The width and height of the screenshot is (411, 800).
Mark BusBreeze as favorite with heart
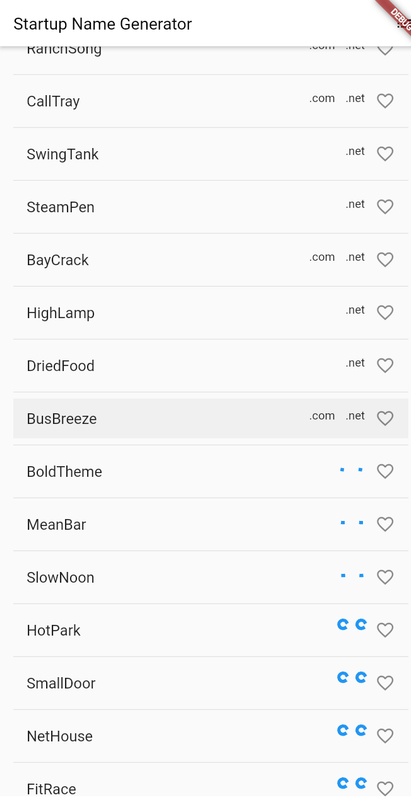385,418
